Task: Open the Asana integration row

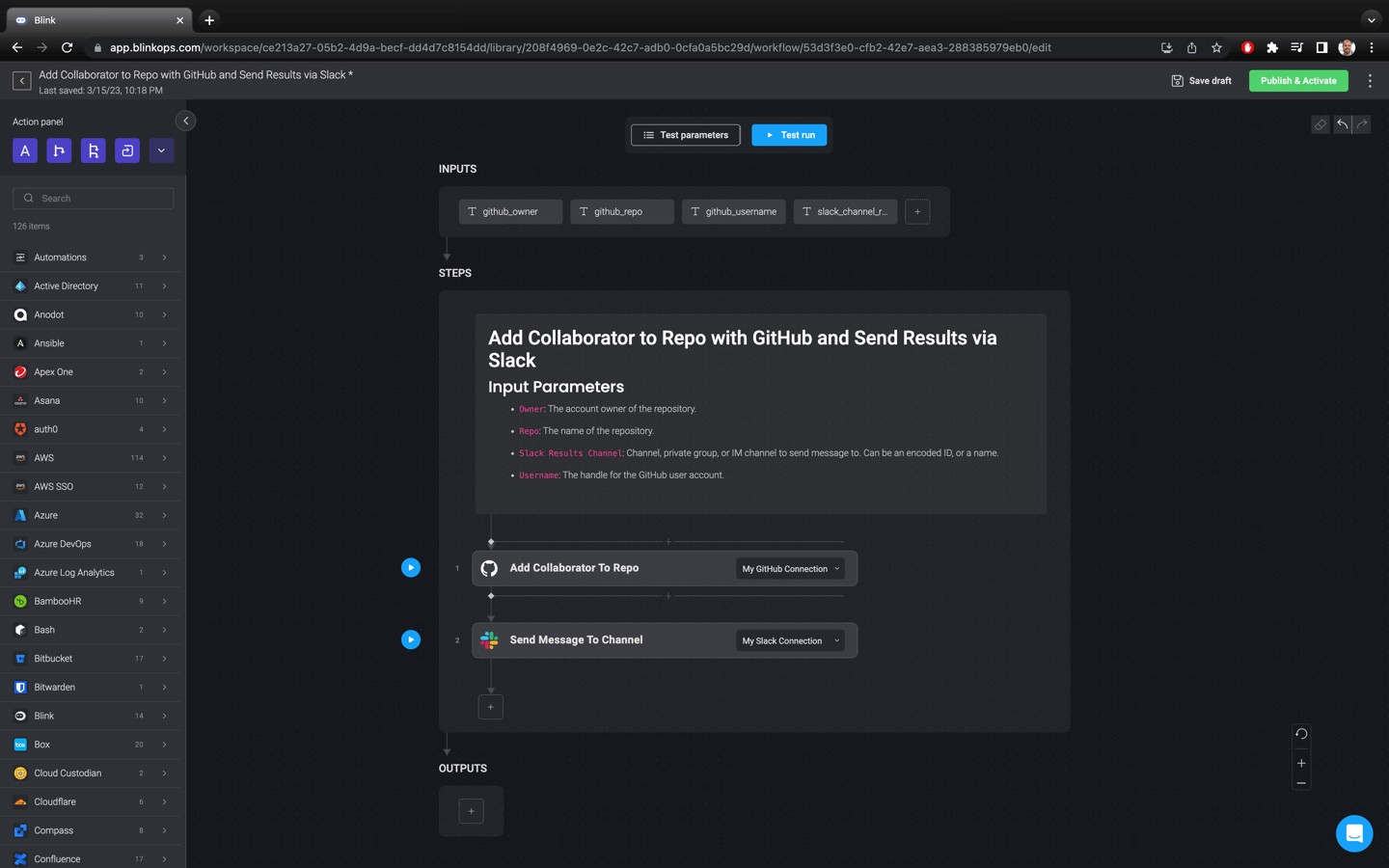Action: 93,400
